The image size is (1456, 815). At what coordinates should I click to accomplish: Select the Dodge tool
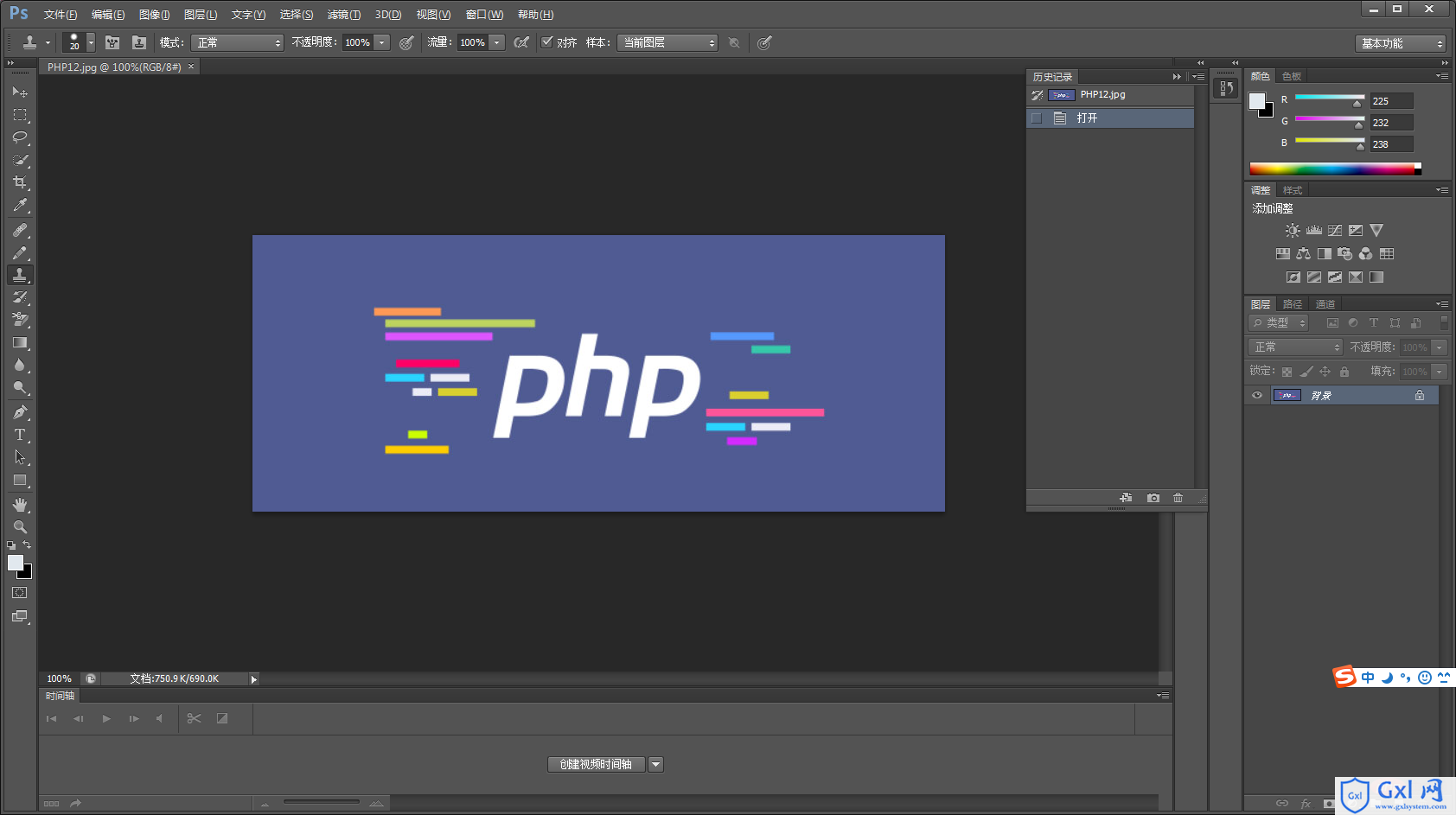(19, 388)
